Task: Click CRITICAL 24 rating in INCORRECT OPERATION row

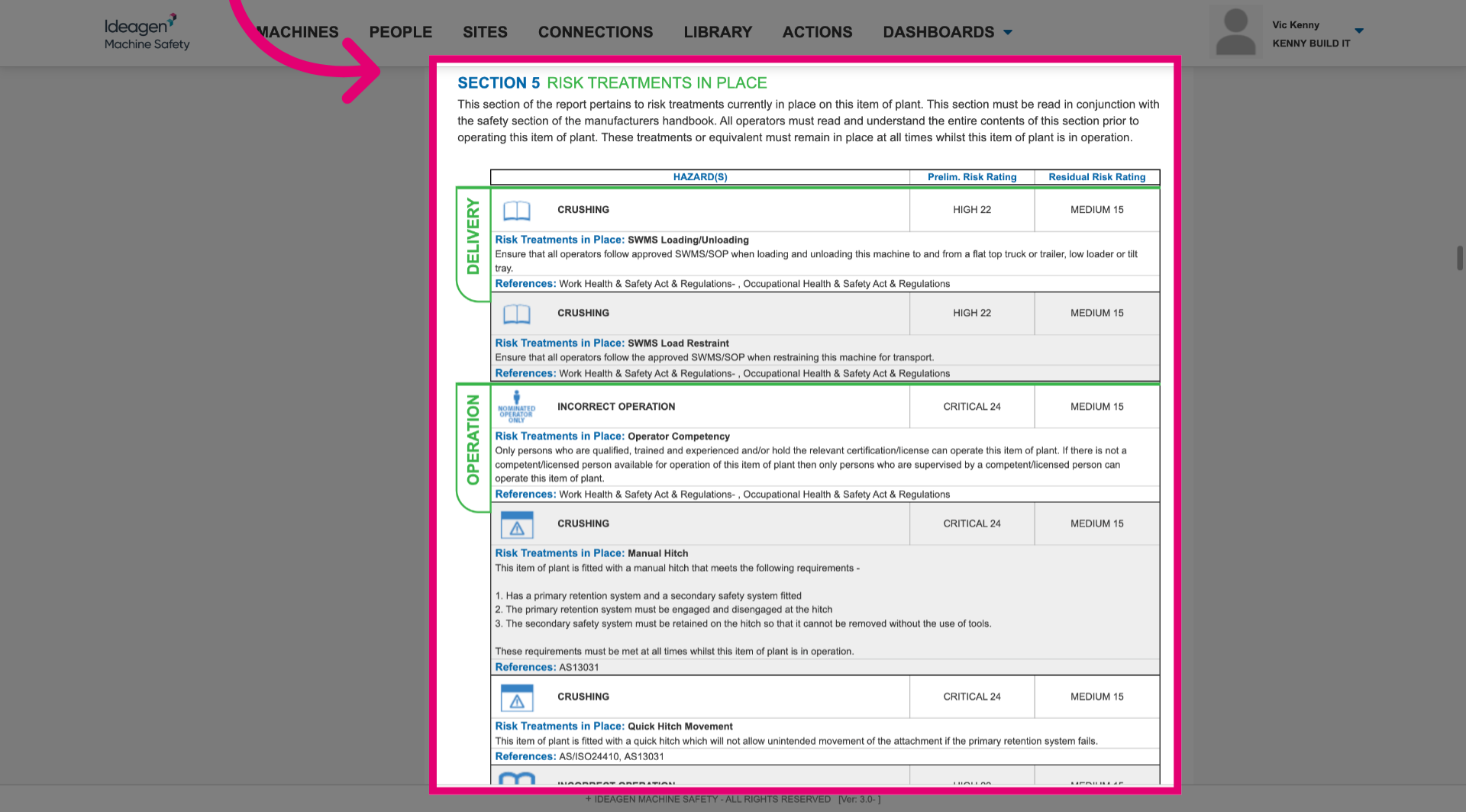Action: point(972,407)
